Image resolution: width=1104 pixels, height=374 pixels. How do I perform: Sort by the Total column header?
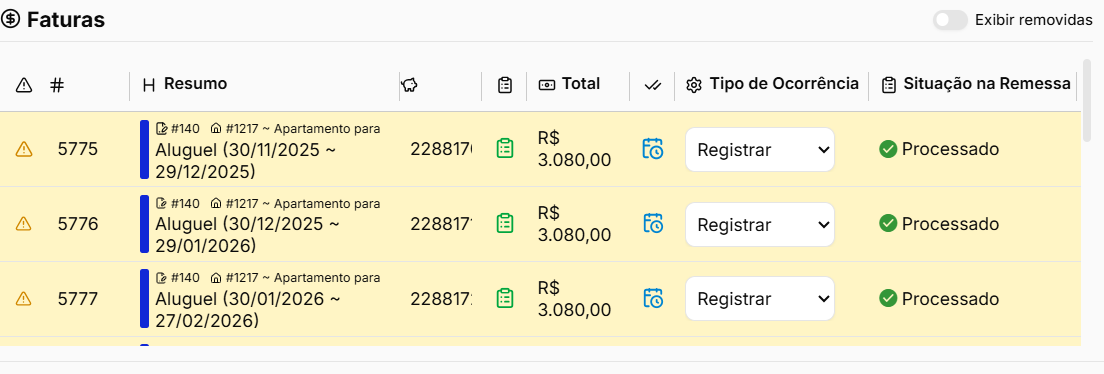point(581,84)
